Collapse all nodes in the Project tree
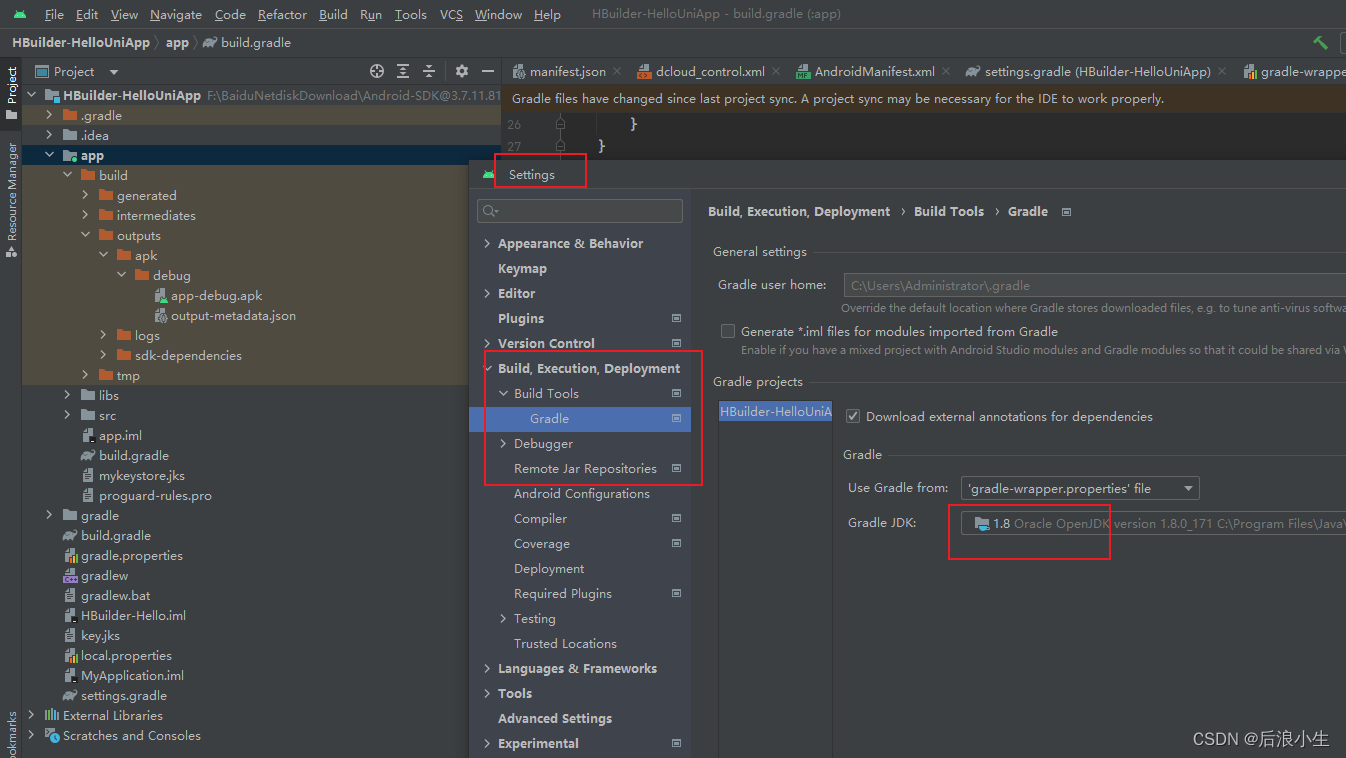Image resolution: width=1346 pixels, height=758 pixels. (x=426, y=71)
